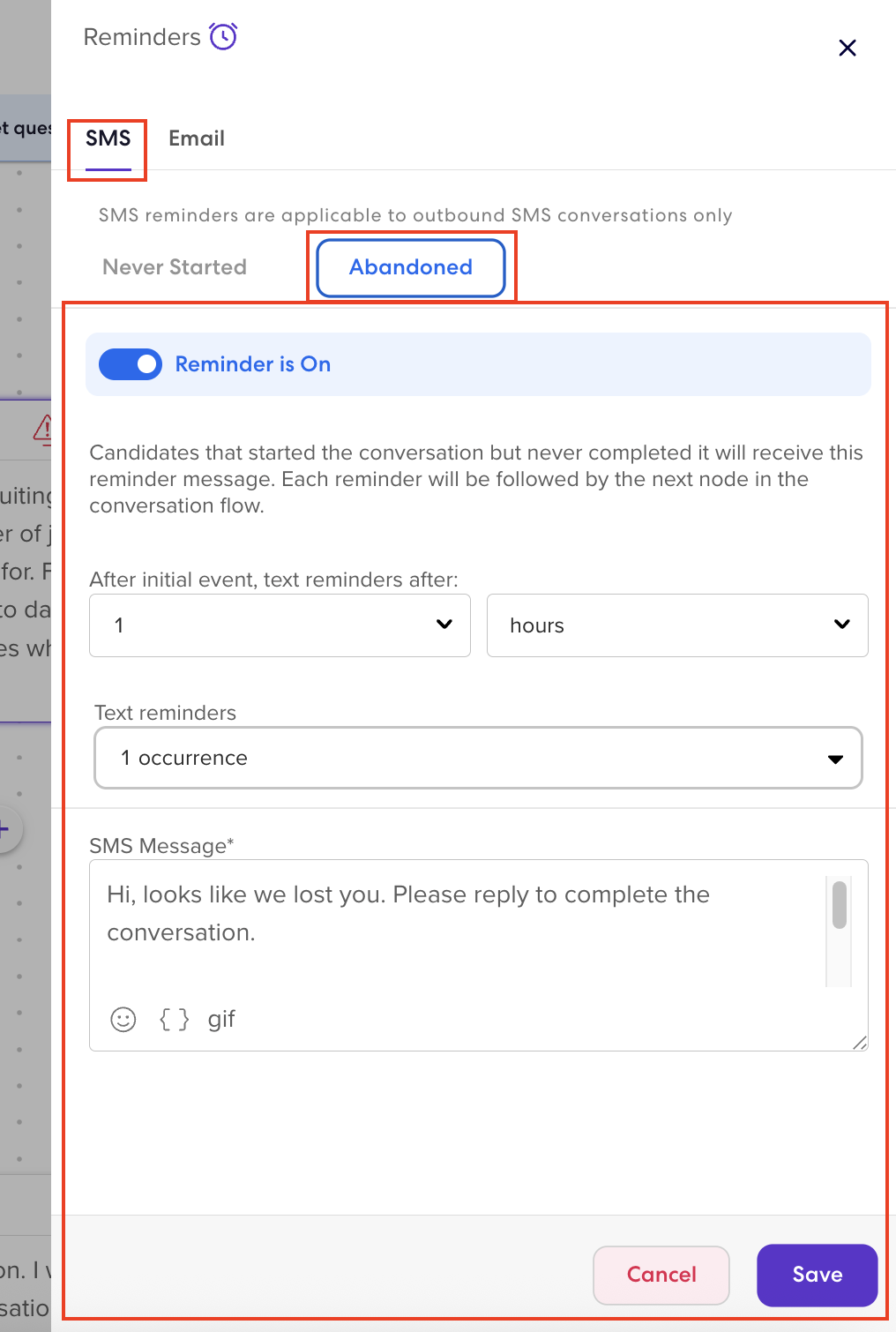The image size is (896, 1332).
Task: Select the Abandoned reminder tab
Action: point(411,267)
